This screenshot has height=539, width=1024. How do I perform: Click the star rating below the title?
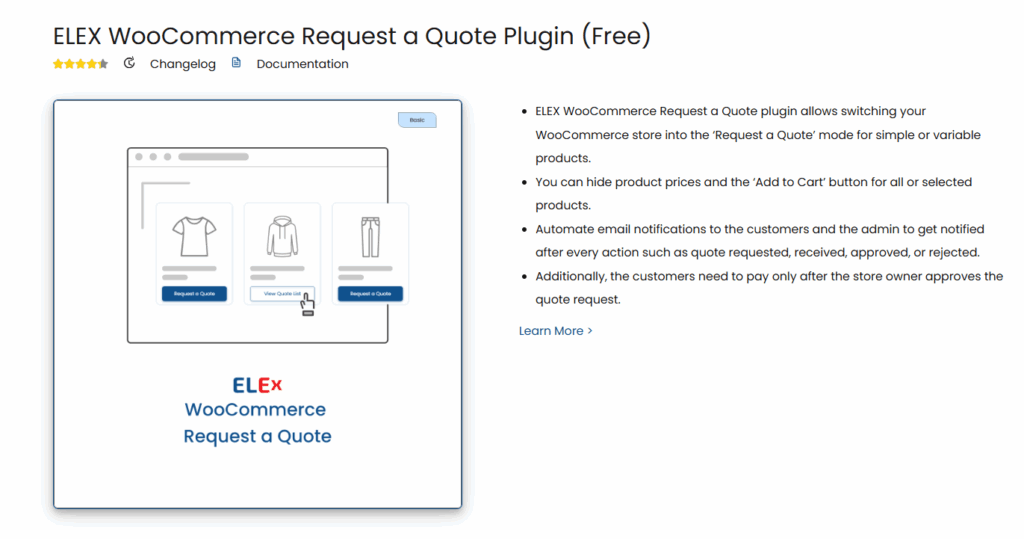click(80, 64)
